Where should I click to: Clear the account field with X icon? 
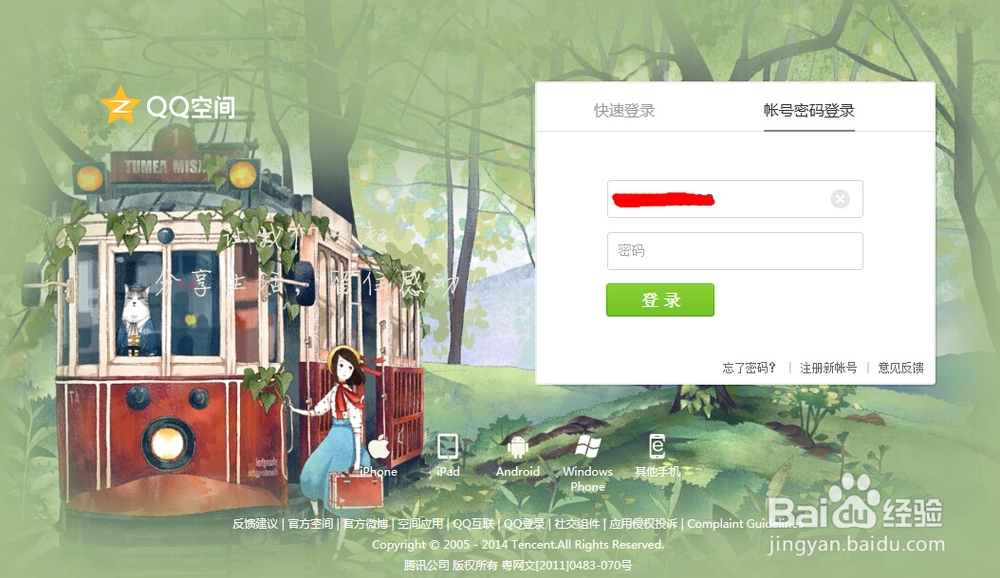pyautogui.click(x=840, y=200)
